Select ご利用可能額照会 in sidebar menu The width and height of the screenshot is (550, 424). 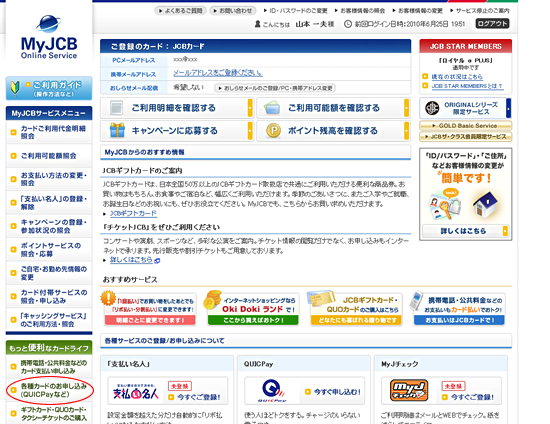49,156
